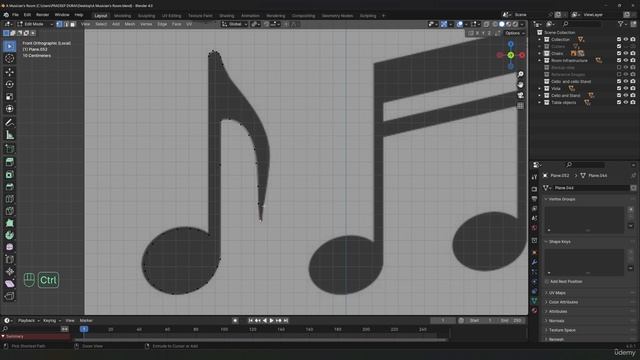Open the Material properties tab
640x360 pixels.
[x=534, y=311]
